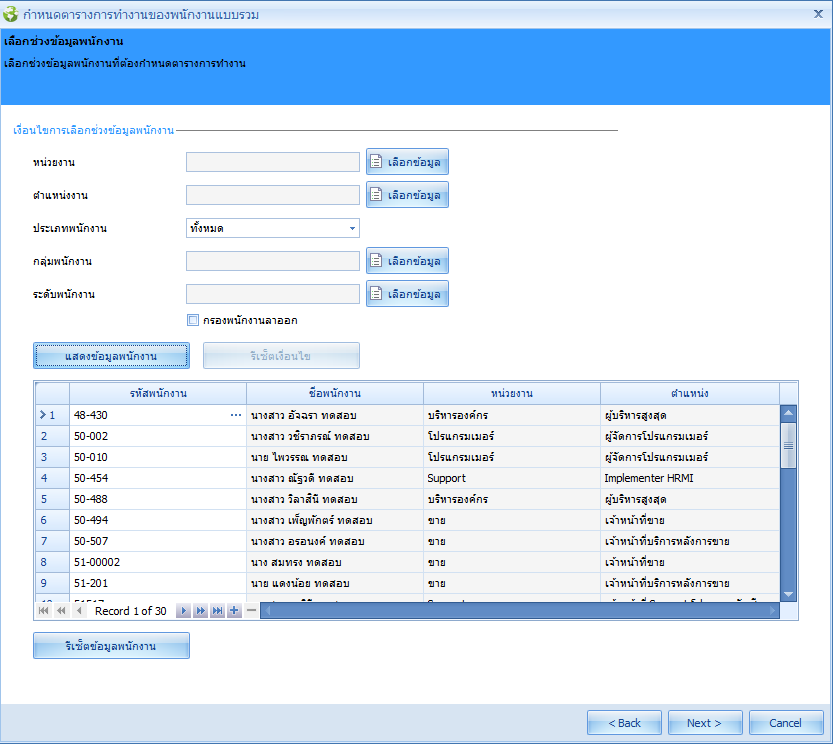Screen dimensions: 833x745
Task: Click เลือกข้อมูล button for กลุ่มพนักงาน
Action: [x=407, y=260]
